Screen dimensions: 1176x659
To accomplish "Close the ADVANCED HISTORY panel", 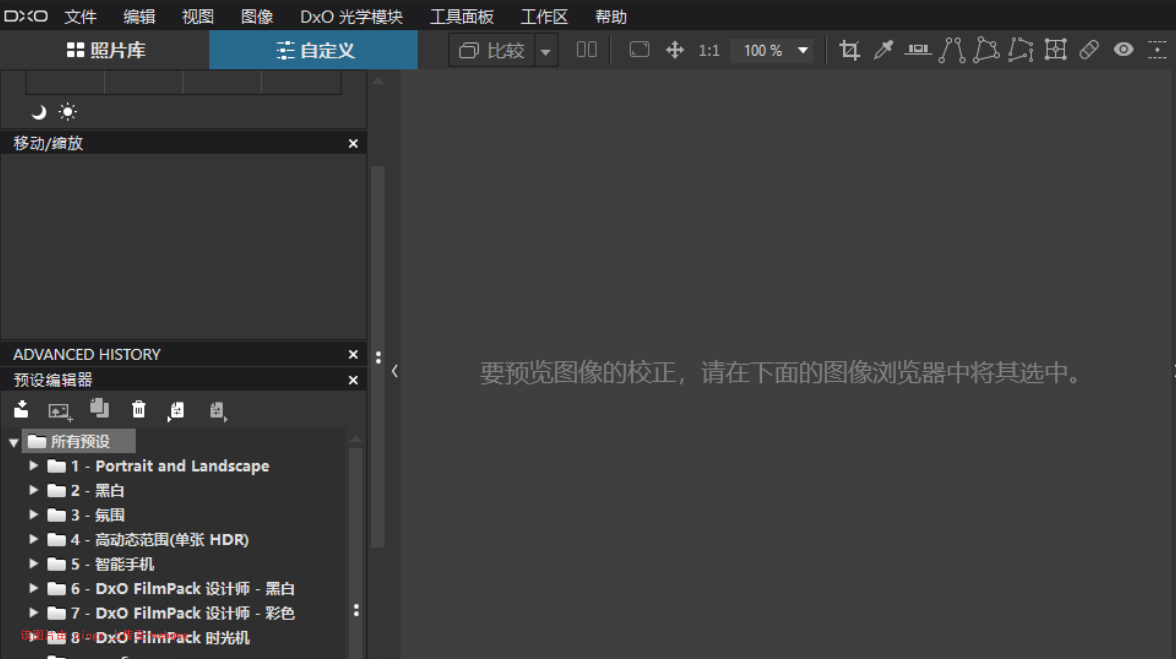I will tap(353, 355).
